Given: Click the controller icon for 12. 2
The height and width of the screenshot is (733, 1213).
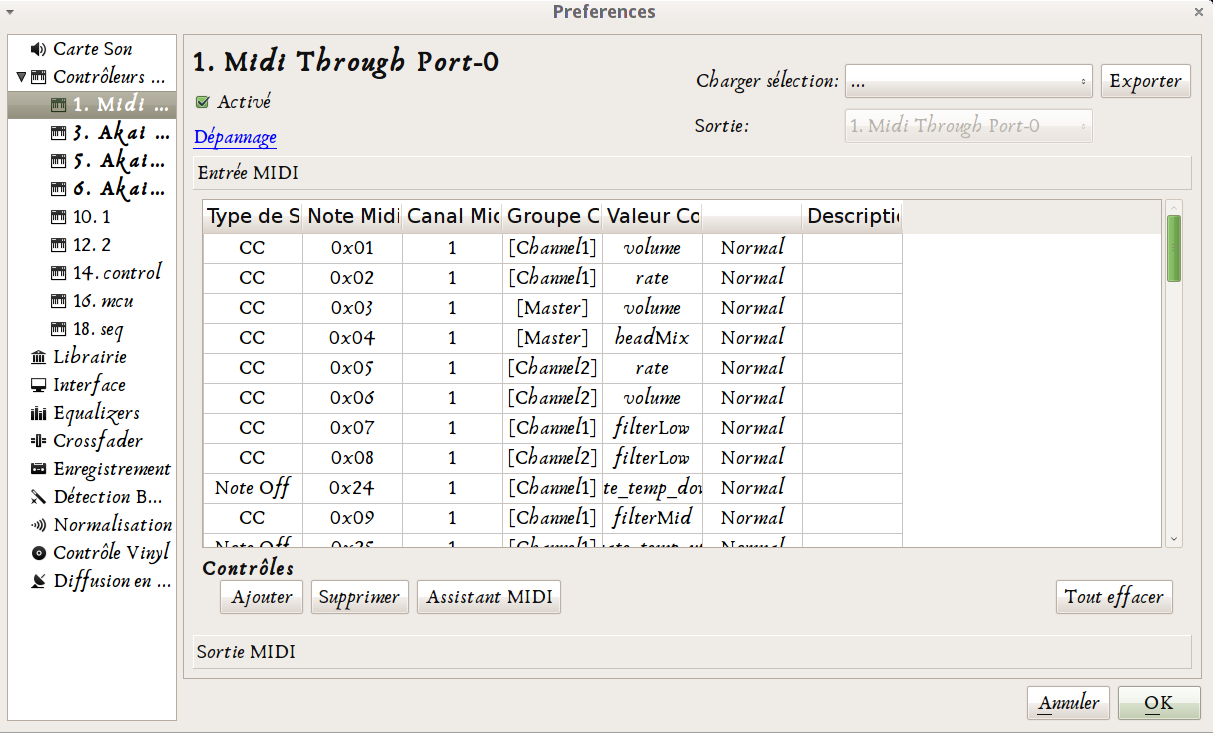Looking at the screenshot, I should (x=58, y=245).
